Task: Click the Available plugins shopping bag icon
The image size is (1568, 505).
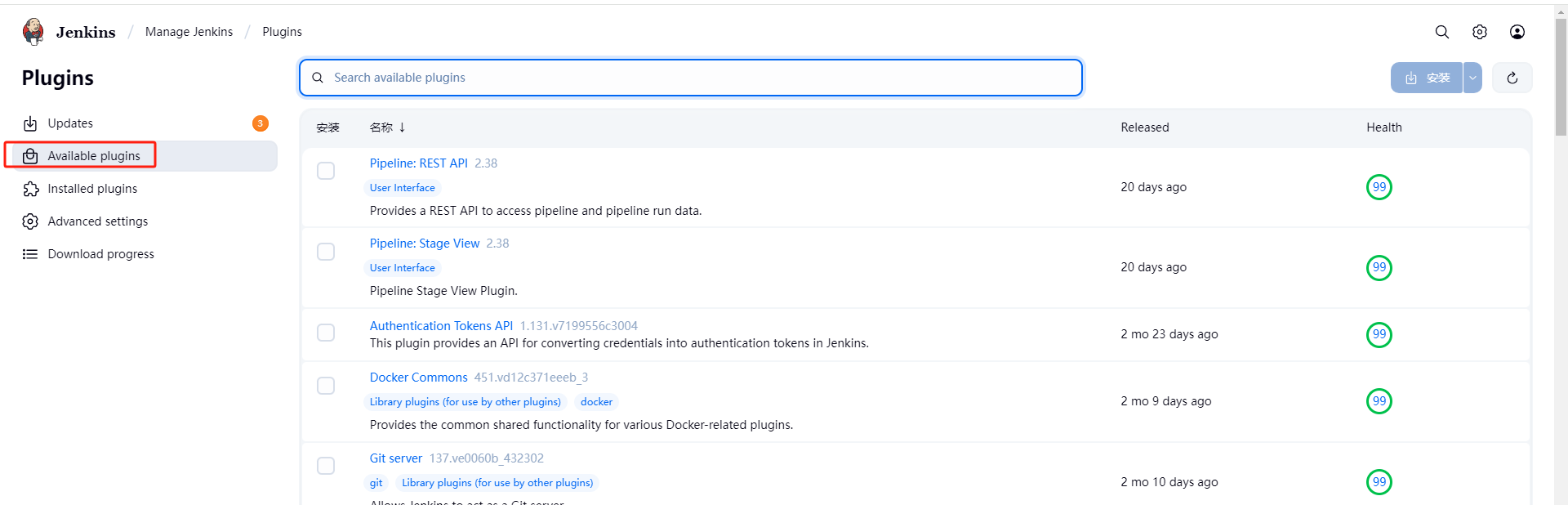Action: click(x=30, y=156)
